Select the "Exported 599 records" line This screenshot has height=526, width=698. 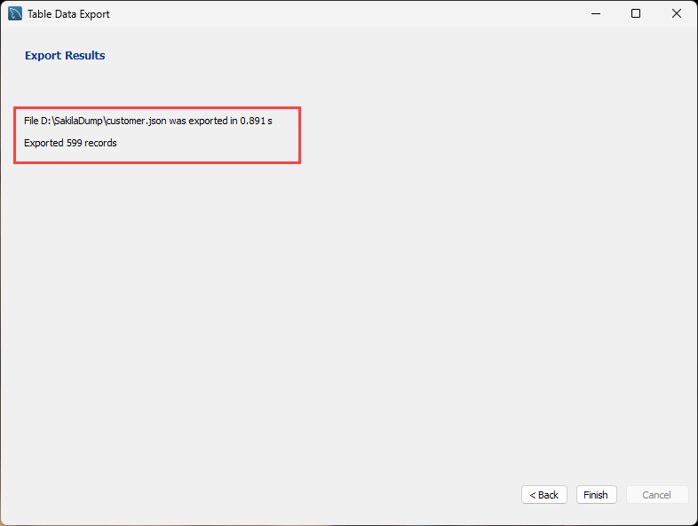tap(70, 143)
